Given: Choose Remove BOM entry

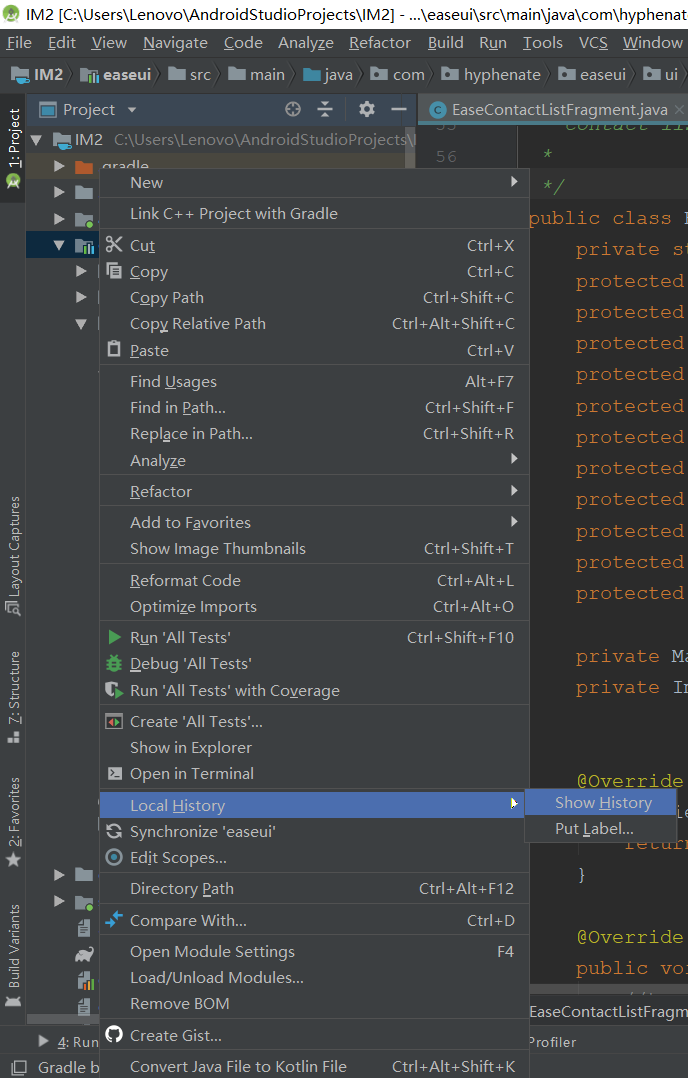Looking at the screenshot, I should (315, 1004).
